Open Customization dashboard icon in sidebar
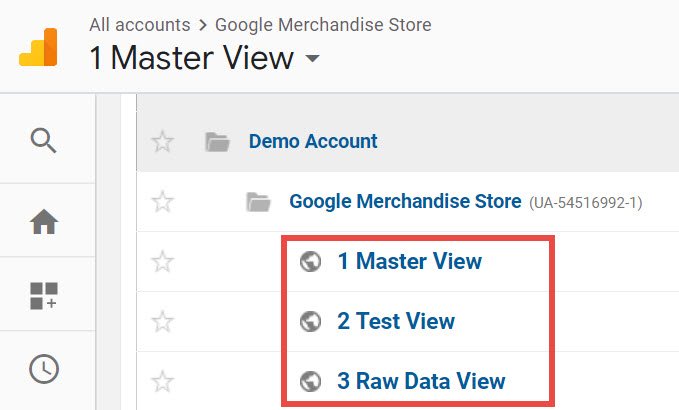The width and height of the screenshot is (679, 410). pos(43,295)
